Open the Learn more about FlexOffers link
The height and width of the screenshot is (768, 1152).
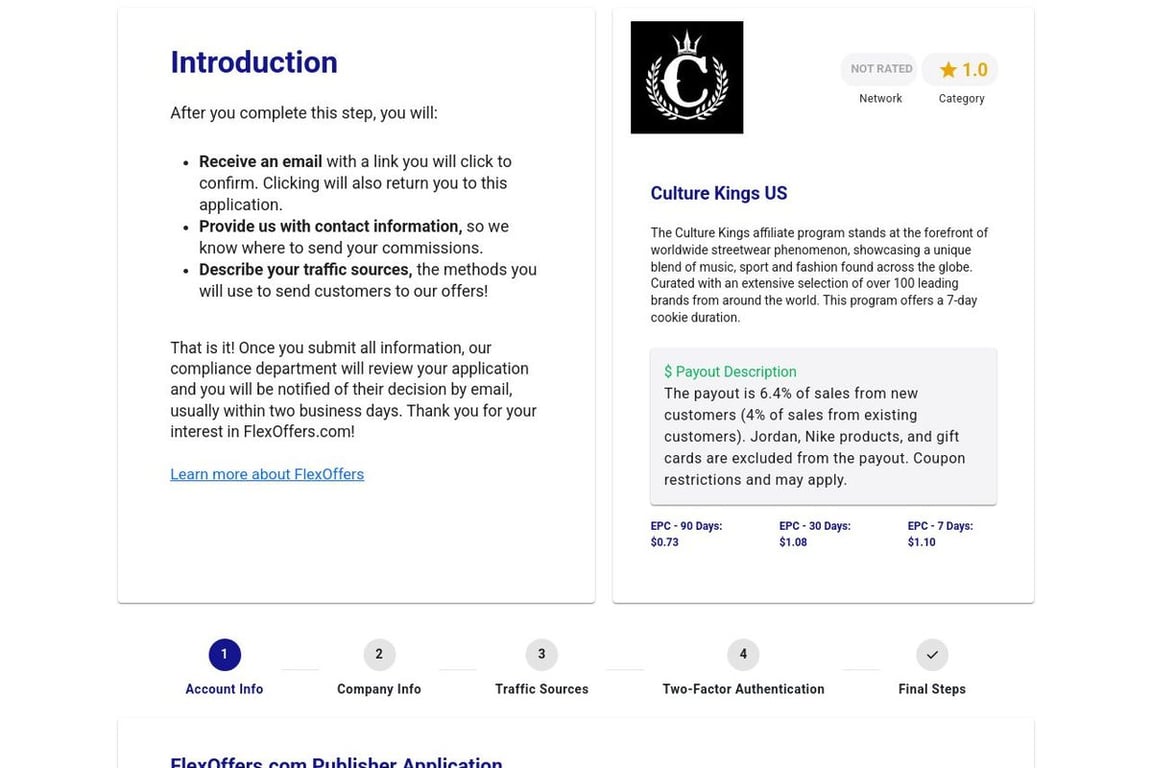point(267,474)
